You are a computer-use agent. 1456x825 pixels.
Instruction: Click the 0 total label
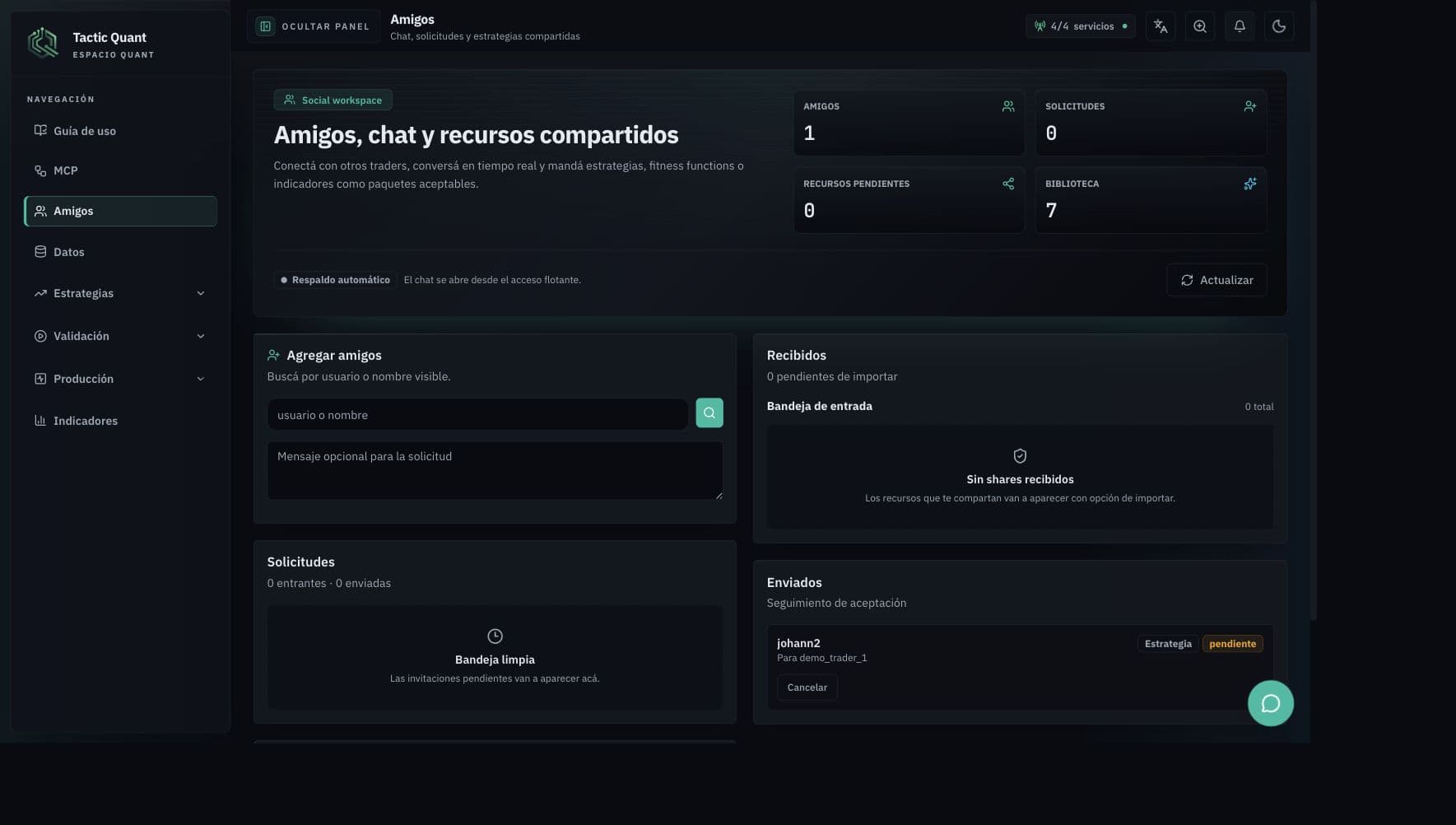(1258, 407)
